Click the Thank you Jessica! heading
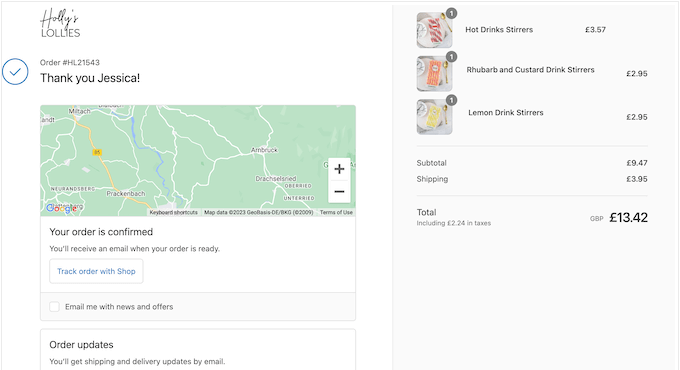Screen dimensions: 680x370 [90, 78]
